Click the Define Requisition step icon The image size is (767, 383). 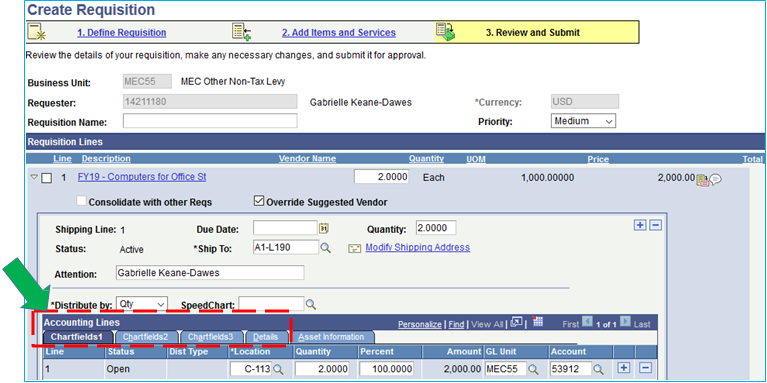click(37, 32)
